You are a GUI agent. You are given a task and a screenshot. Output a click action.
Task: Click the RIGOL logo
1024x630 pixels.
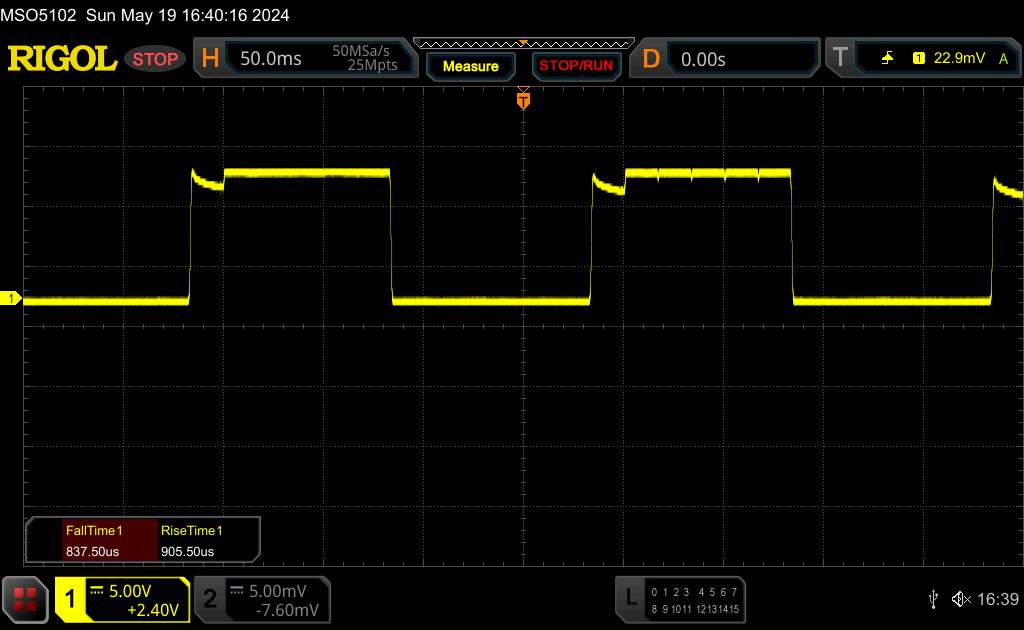click(x=62, y=59)
